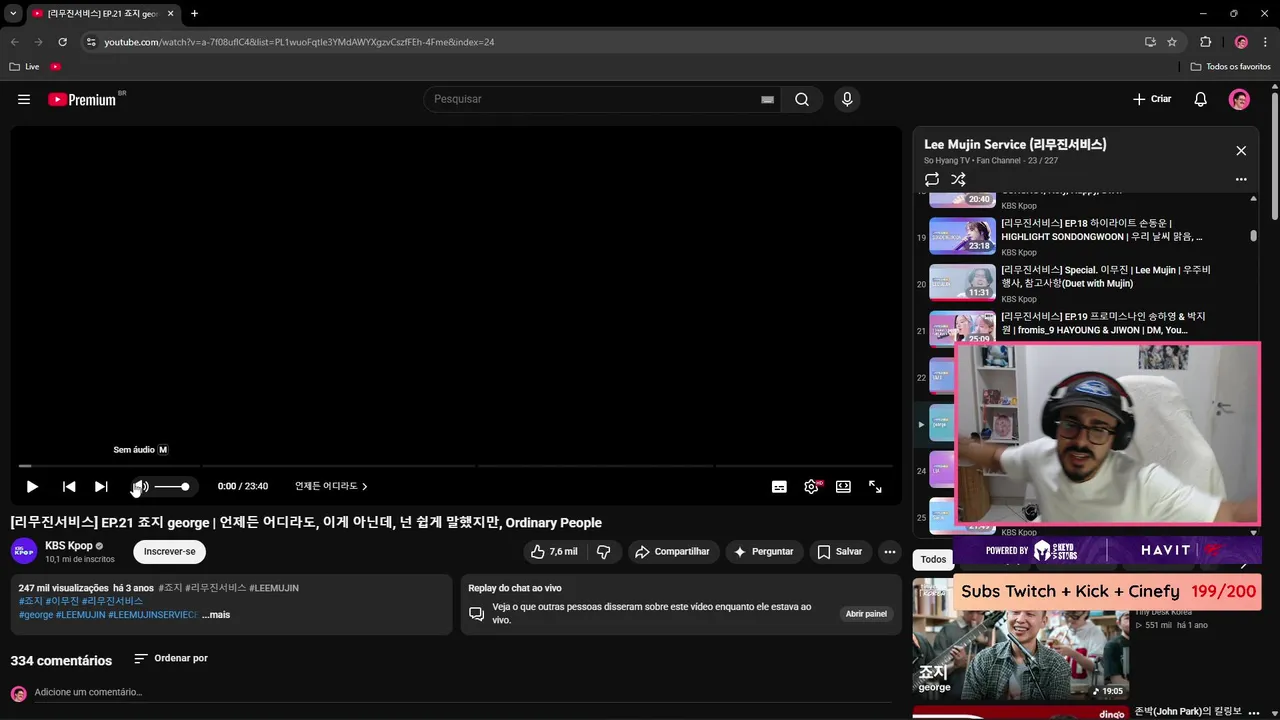1280x720 pixels.
Task: Open the YouTube hamburger guide menu
Action: 24,99
